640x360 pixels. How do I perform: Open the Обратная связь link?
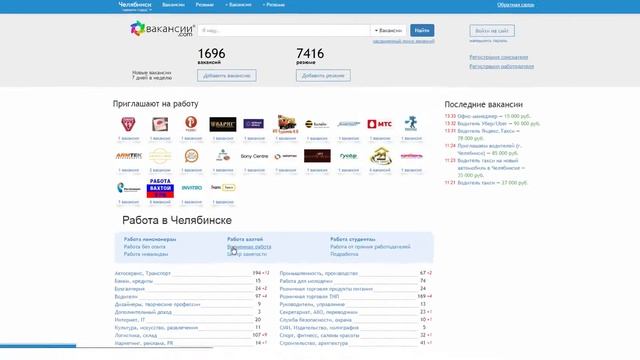coord(516,5)
